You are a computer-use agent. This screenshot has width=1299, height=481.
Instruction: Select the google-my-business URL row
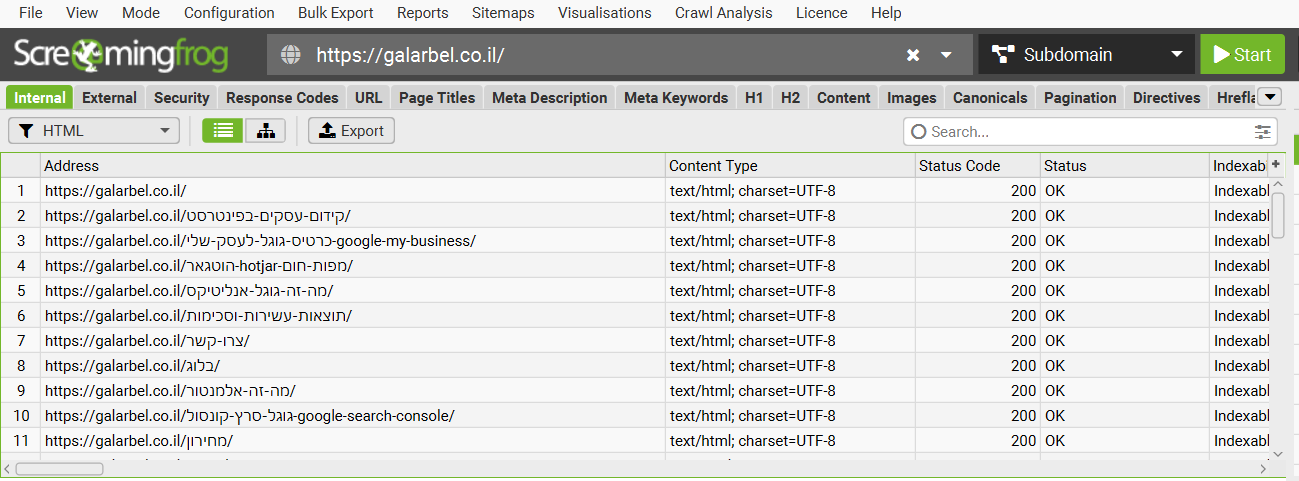[x=353, y=241]
